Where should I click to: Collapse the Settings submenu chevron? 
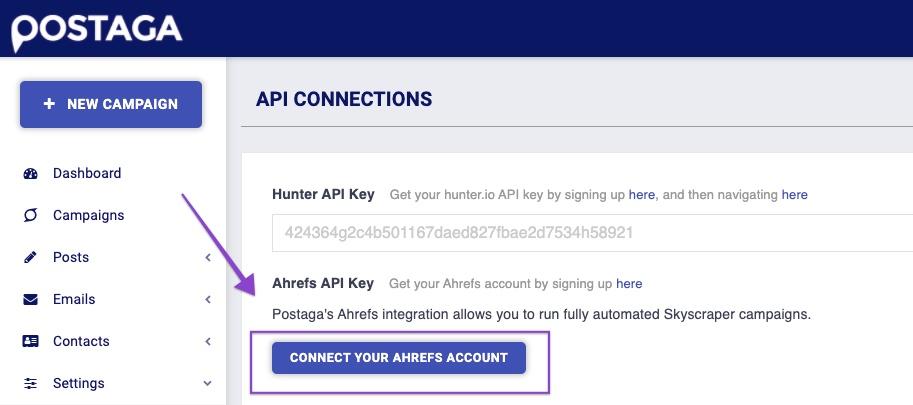[208, 383]
